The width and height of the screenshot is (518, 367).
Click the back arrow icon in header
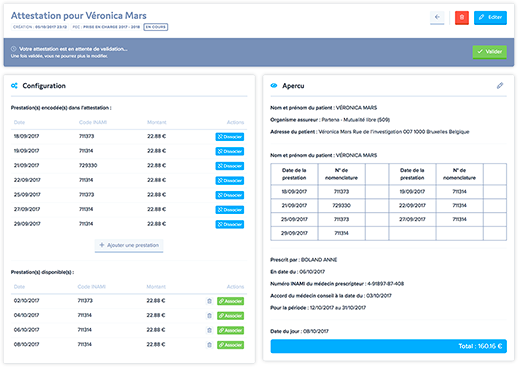[x=437, y=17]
